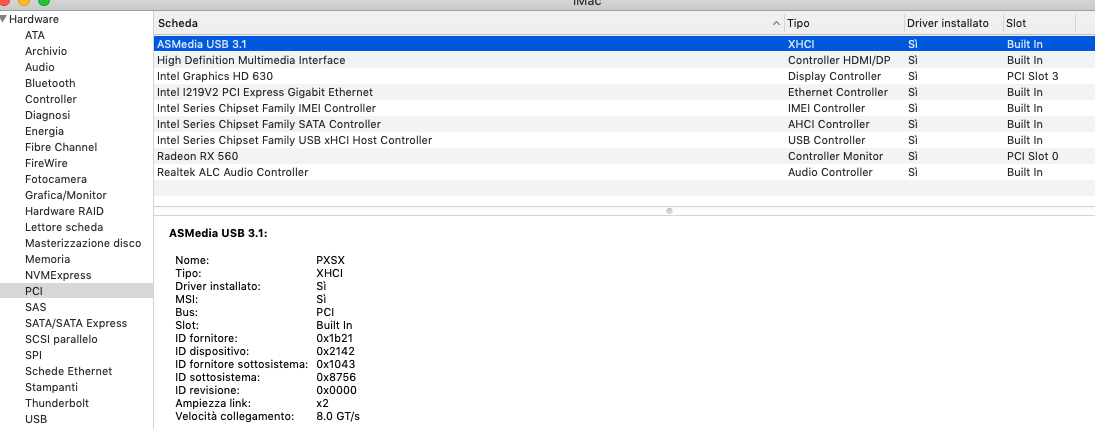This screenshot has height=429, width=1095.
Task: Select the Intel SATA Controller row
Action: pos(624,124)
